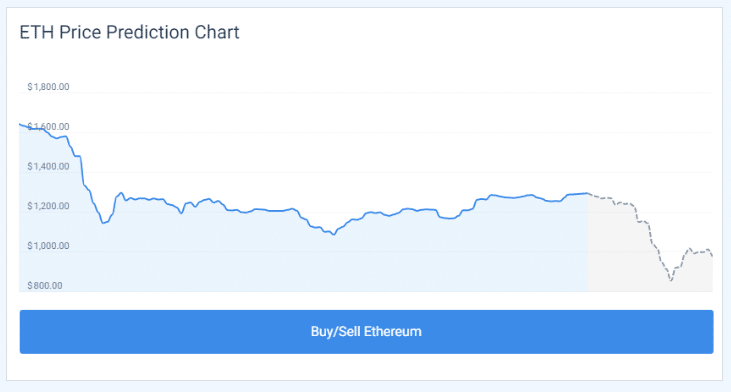Click where the solid line meets the dashed line
Image resolution: width=731 pixels, height=392 pixels.
click(x=587, y=193)
